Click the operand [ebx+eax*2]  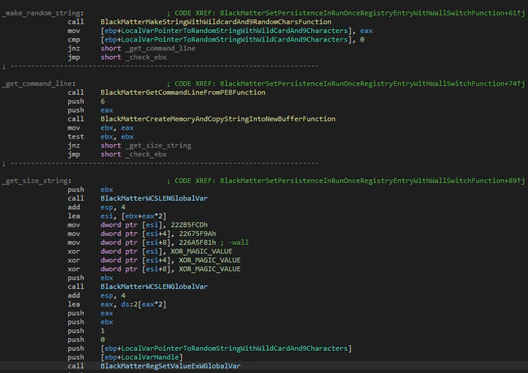pos(144,216)
